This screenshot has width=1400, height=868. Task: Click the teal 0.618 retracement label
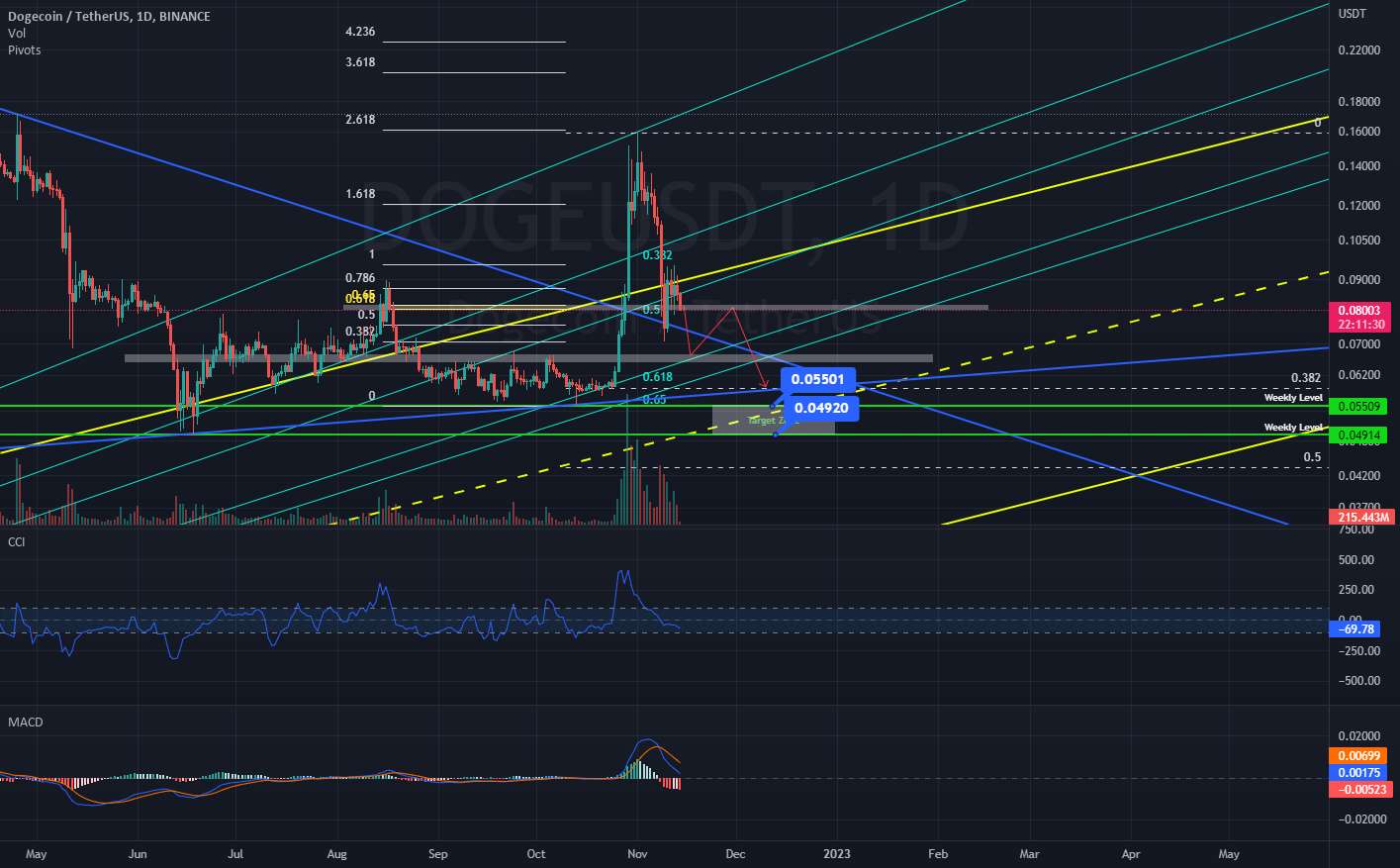657,377
